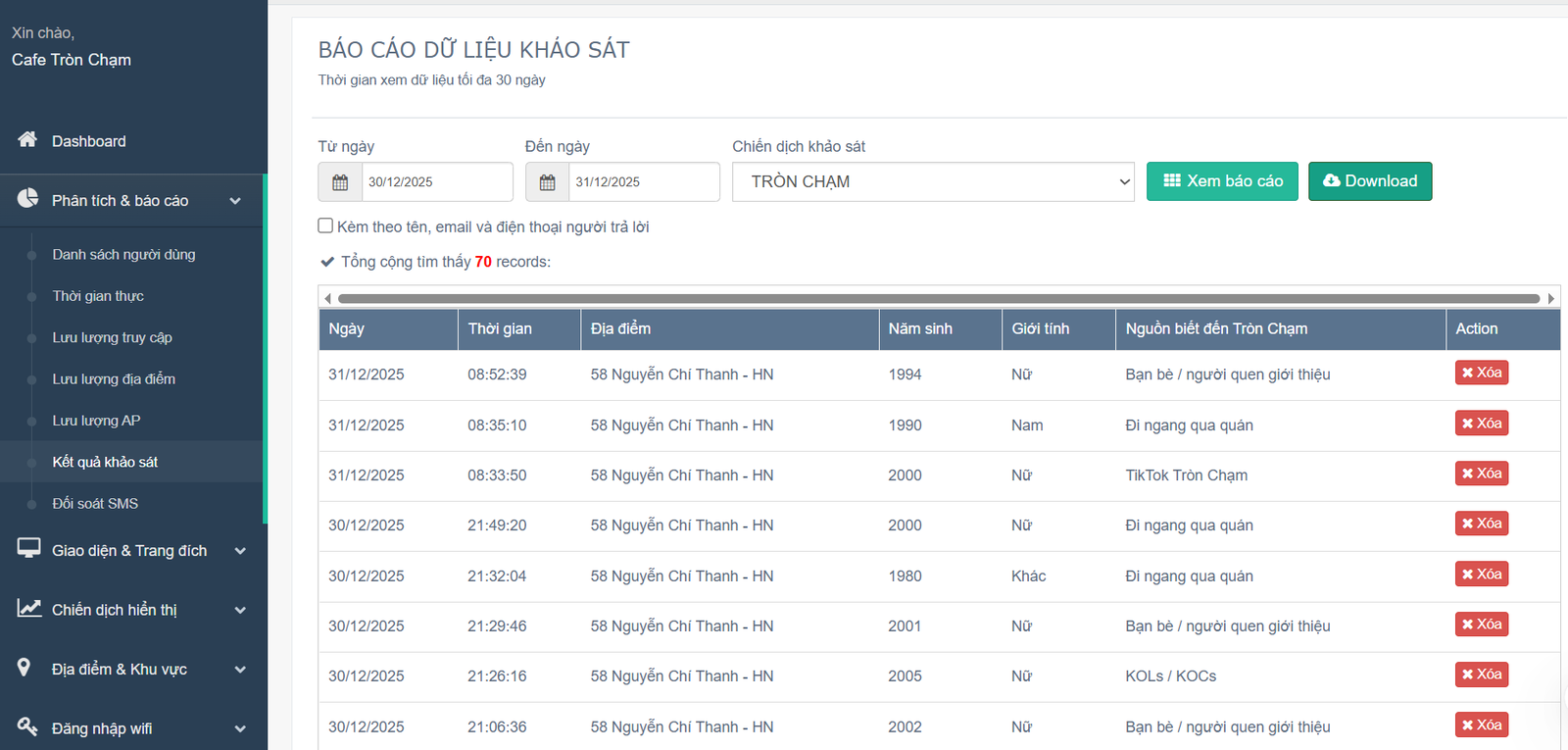Open the calendar icon for Từ ngày
1568x750 pixels.
click(x=340, y=182)
